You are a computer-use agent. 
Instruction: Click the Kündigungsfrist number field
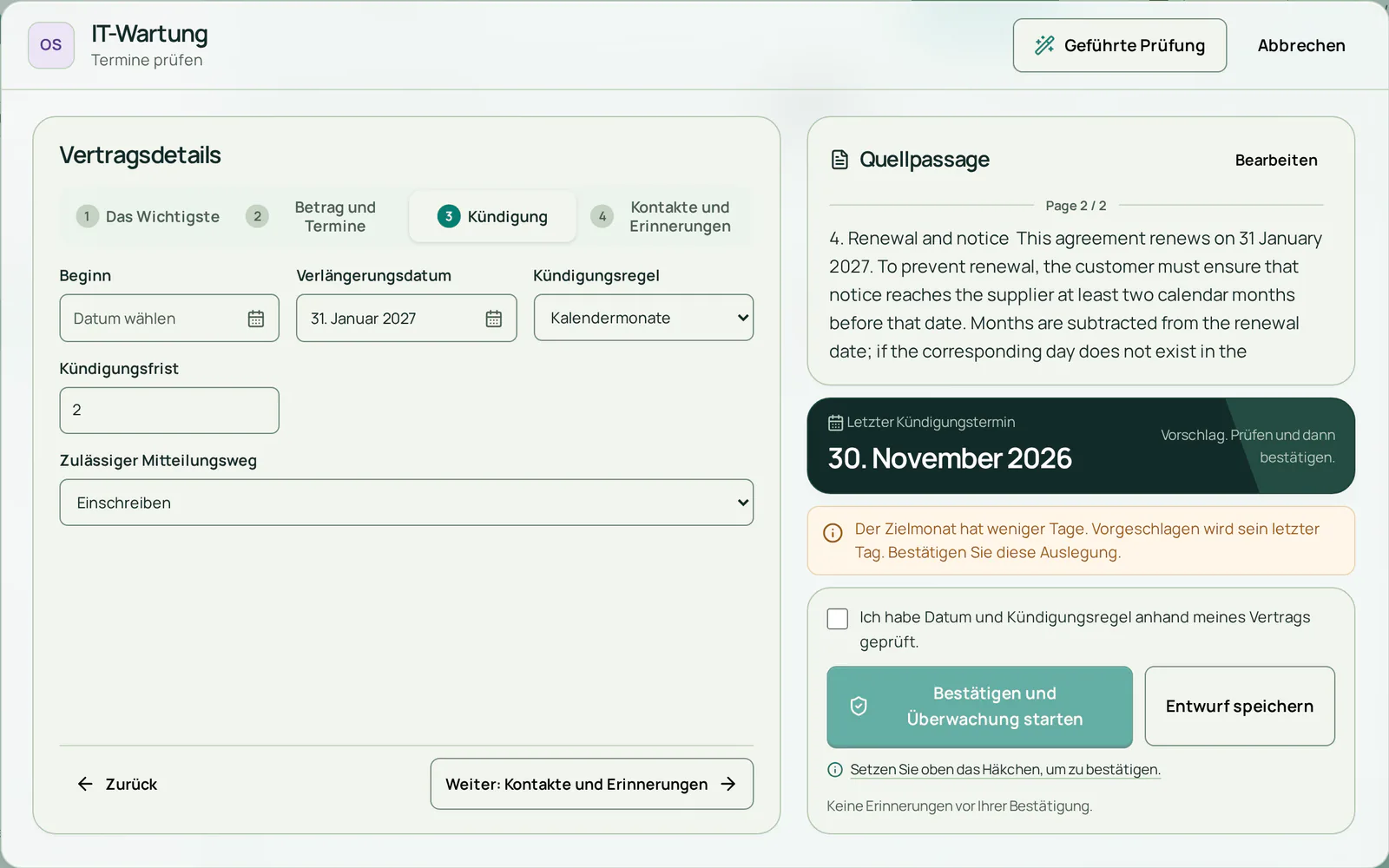[x=169, y=411]
